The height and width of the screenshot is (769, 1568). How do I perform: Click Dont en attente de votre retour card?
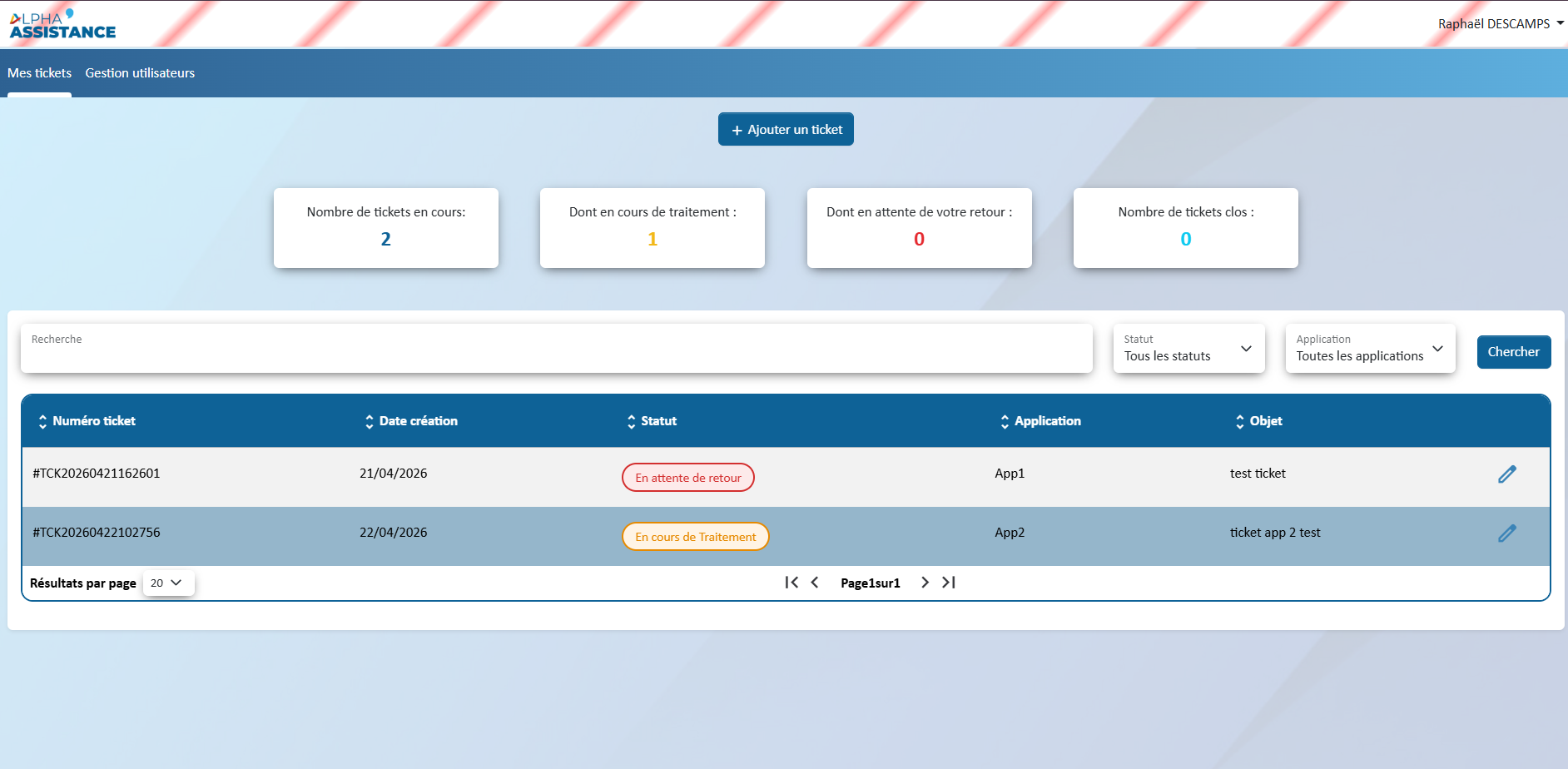(x=920, y=228)
